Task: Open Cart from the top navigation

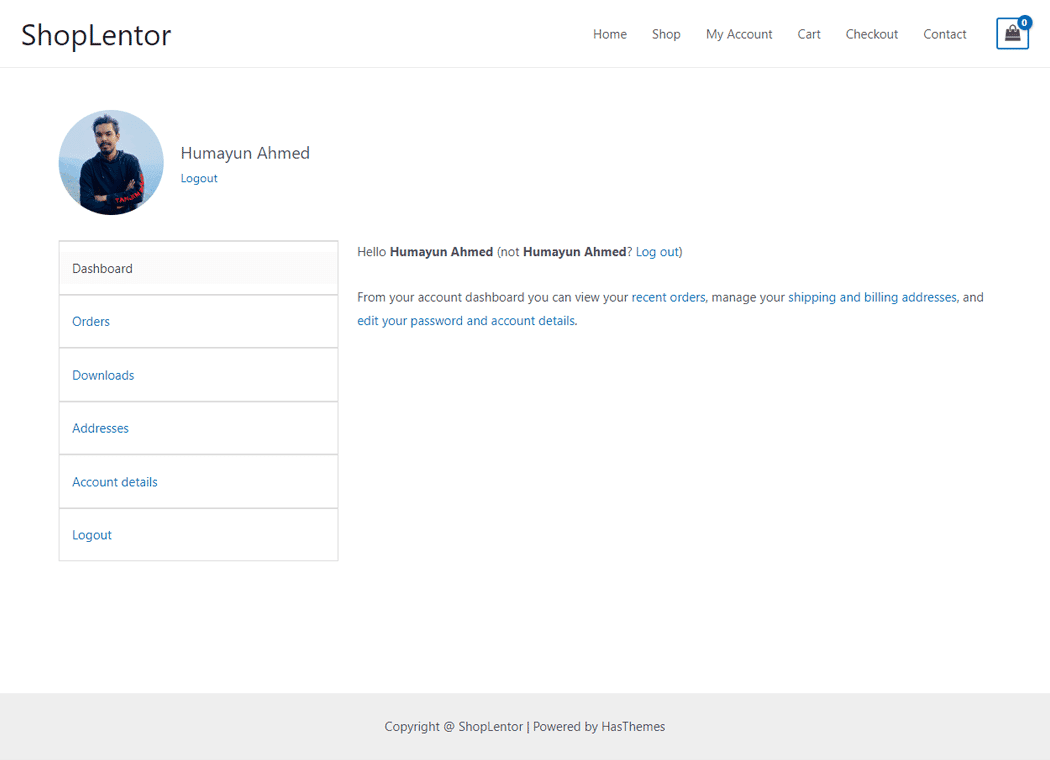Action: click(809, 34)
